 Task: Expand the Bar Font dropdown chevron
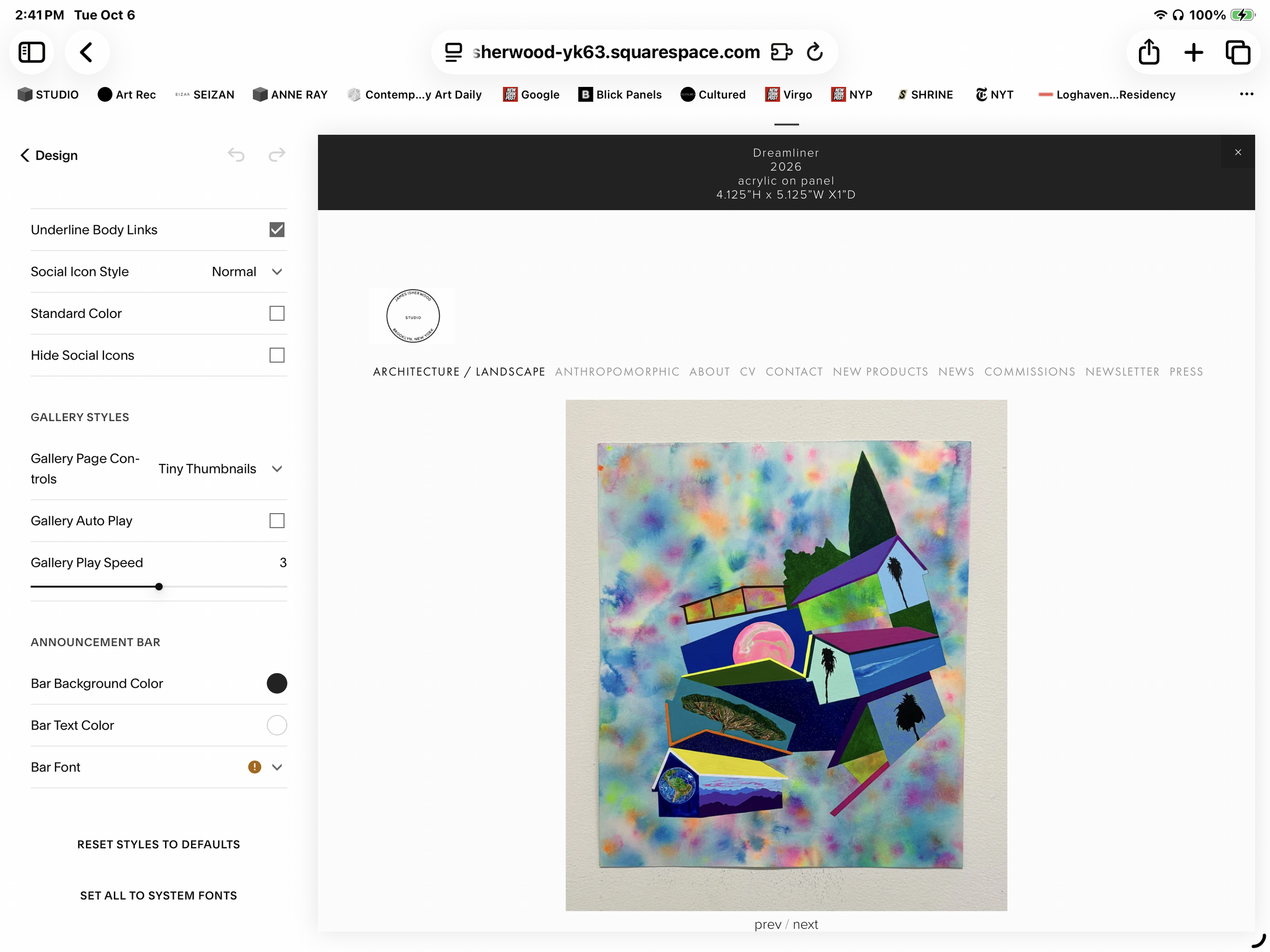click(x=277, y=767)
